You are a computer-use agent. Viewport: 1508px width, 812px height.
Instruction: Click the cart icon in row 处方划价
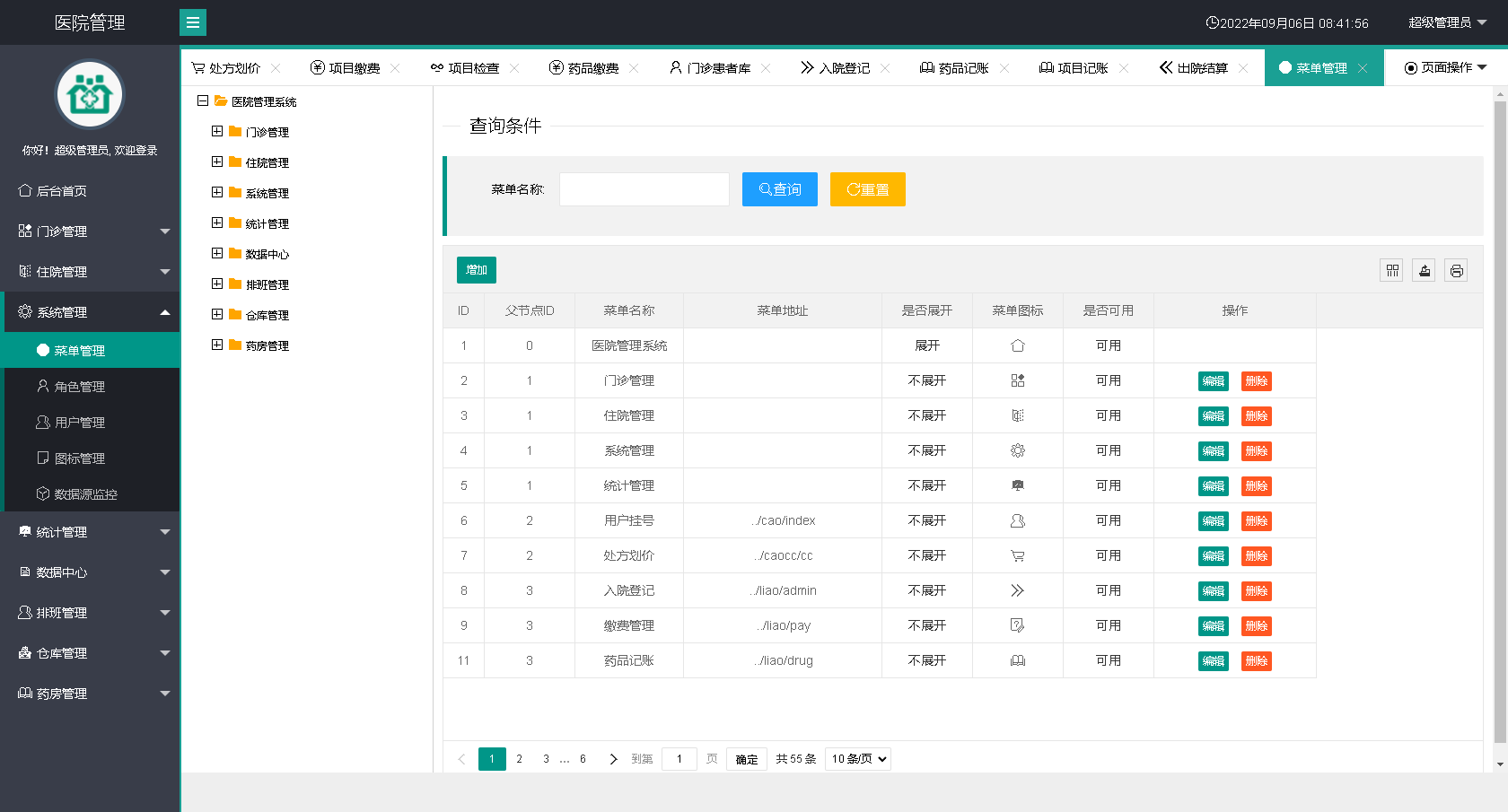click(1017, 555)
